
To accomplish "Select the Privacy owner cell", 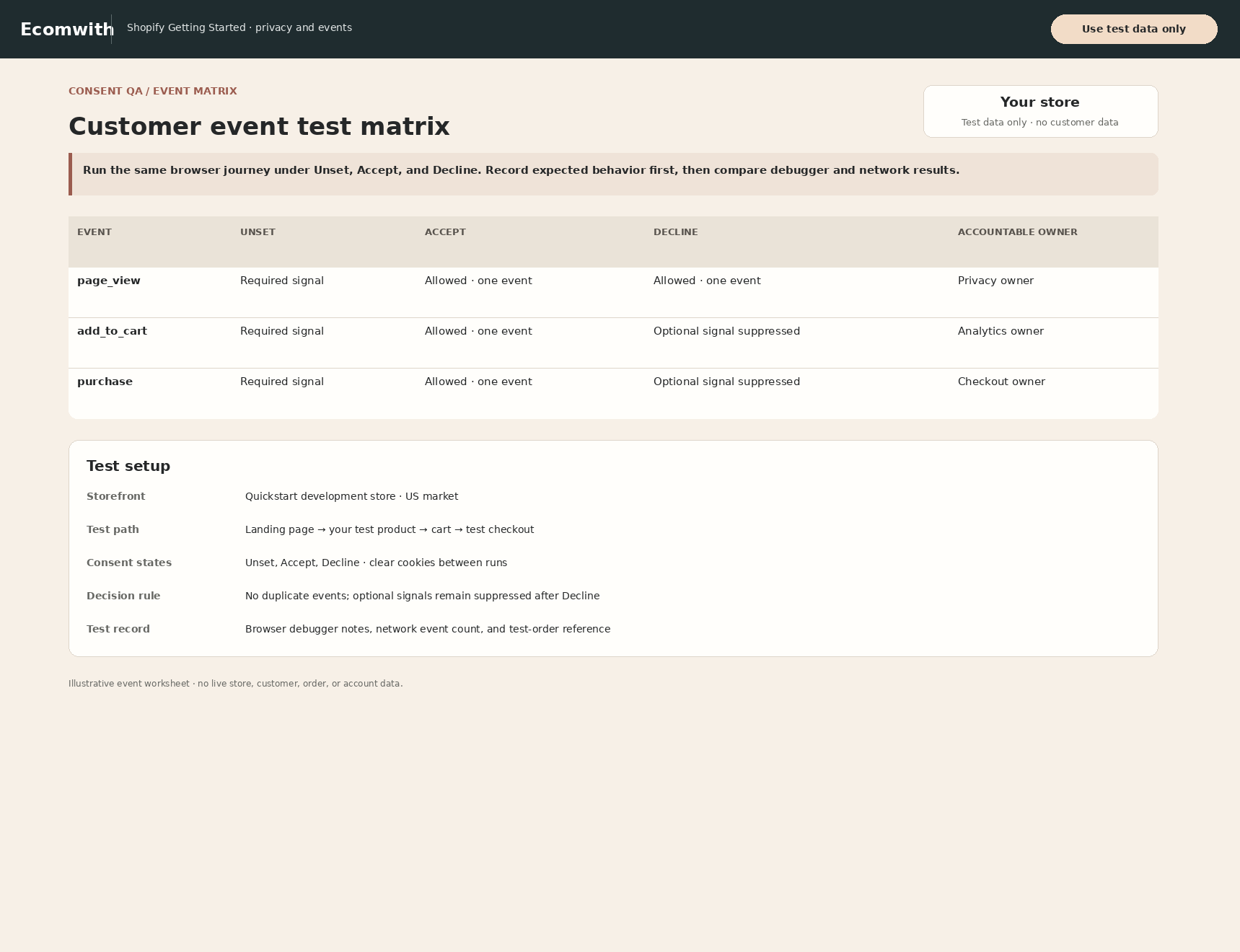I will pyautogui.click(x=995, y=281).
